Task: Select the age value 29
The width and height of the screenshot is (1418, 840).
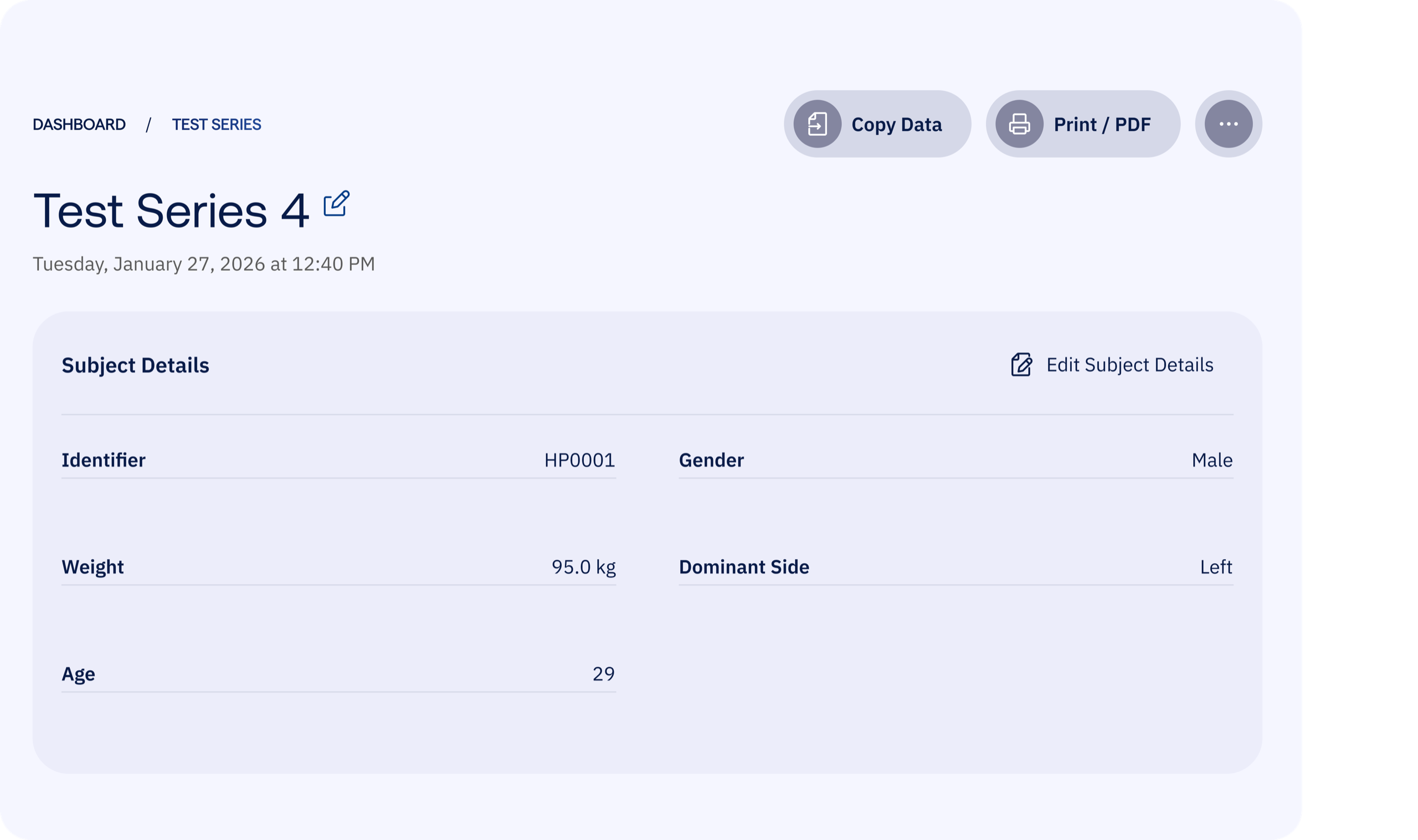Action: 603,673
